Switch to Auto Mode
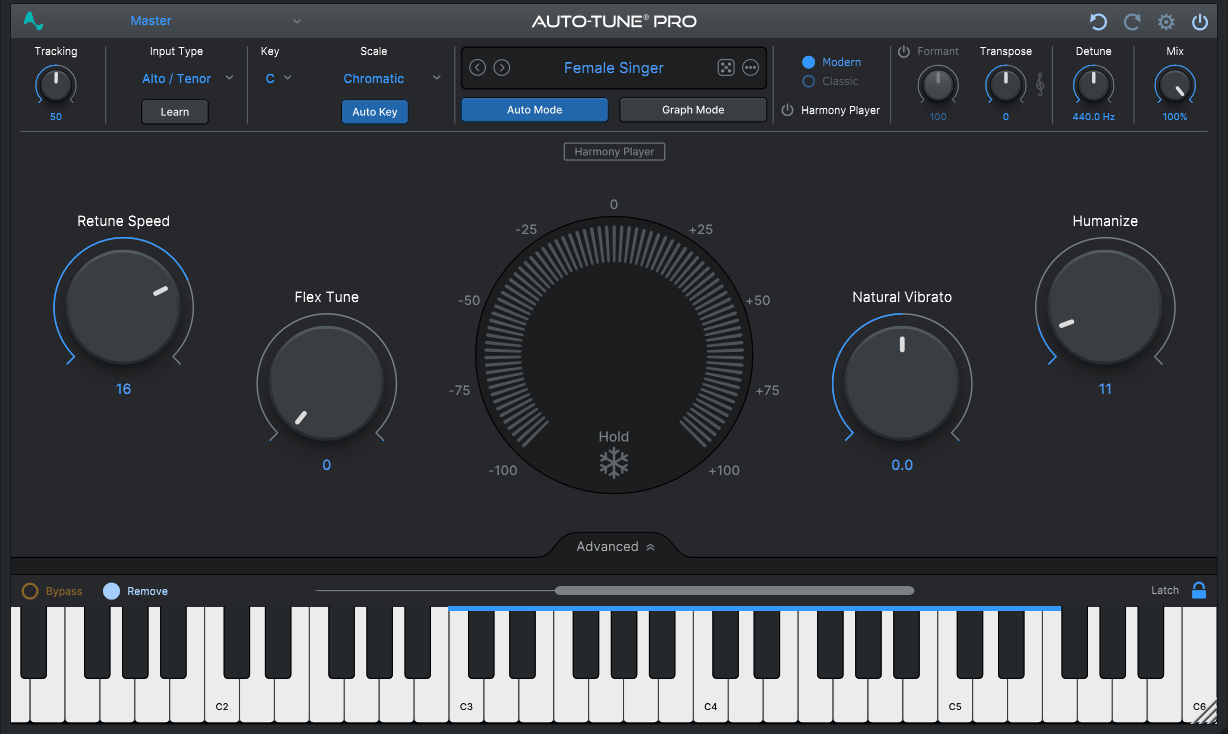The width and height of the screenshot is (1228, 734). pos(534,110)
